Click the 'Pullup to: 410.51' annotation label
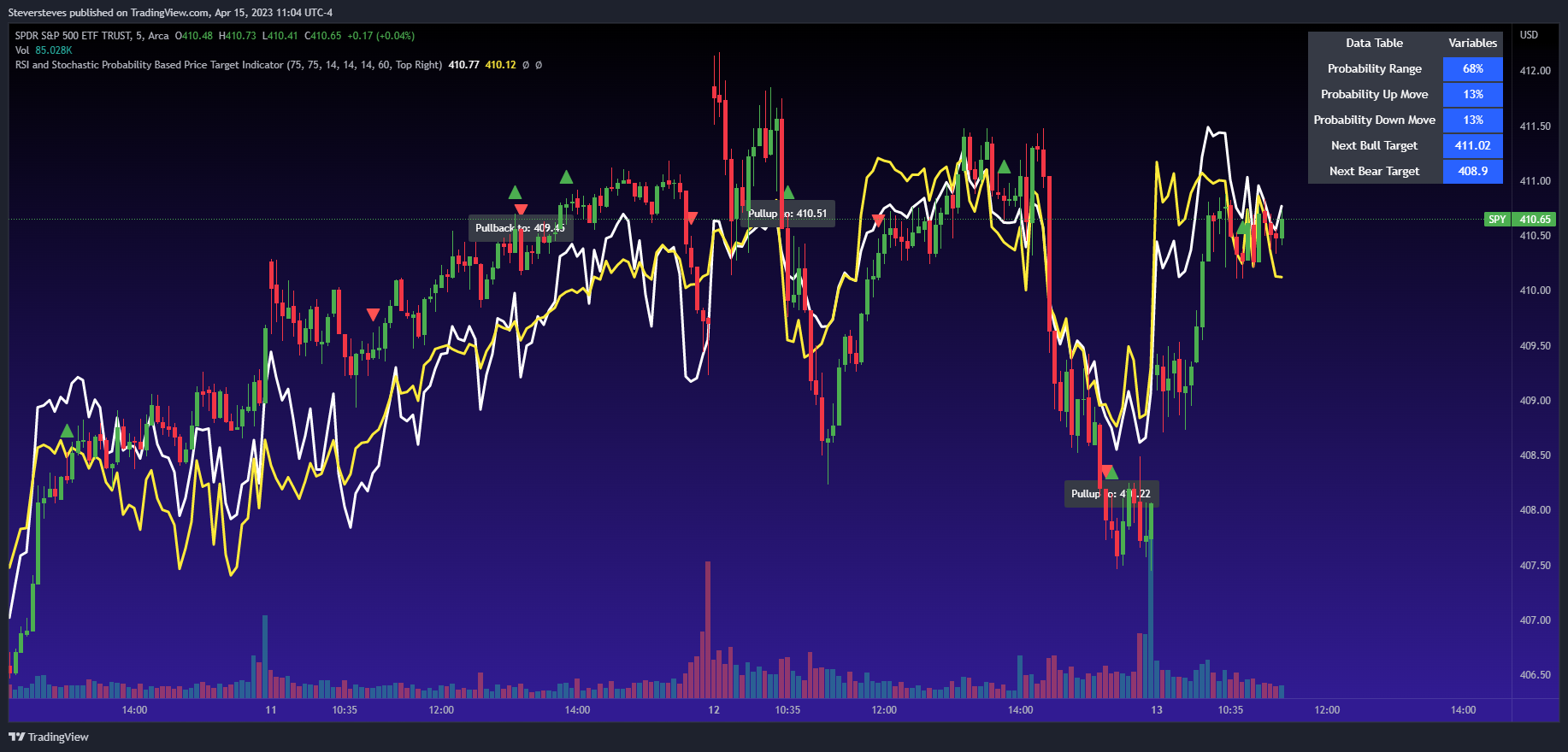The height and width of the screenshot is (752, 1568). pyautogui.click(x=787, y=214)
